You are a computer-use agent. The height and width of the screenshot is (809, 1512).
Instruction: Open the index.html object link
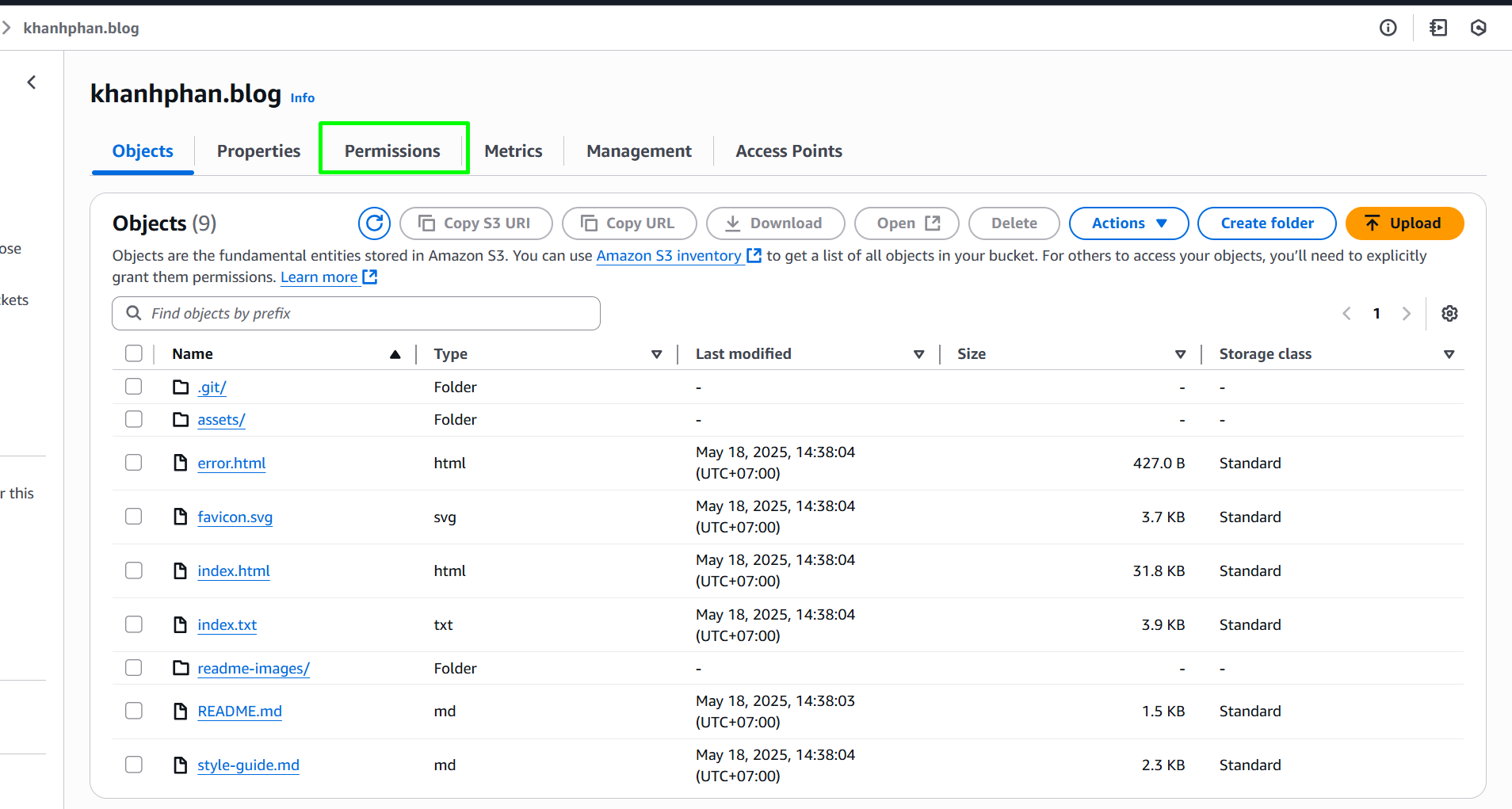tap(234, 570)
